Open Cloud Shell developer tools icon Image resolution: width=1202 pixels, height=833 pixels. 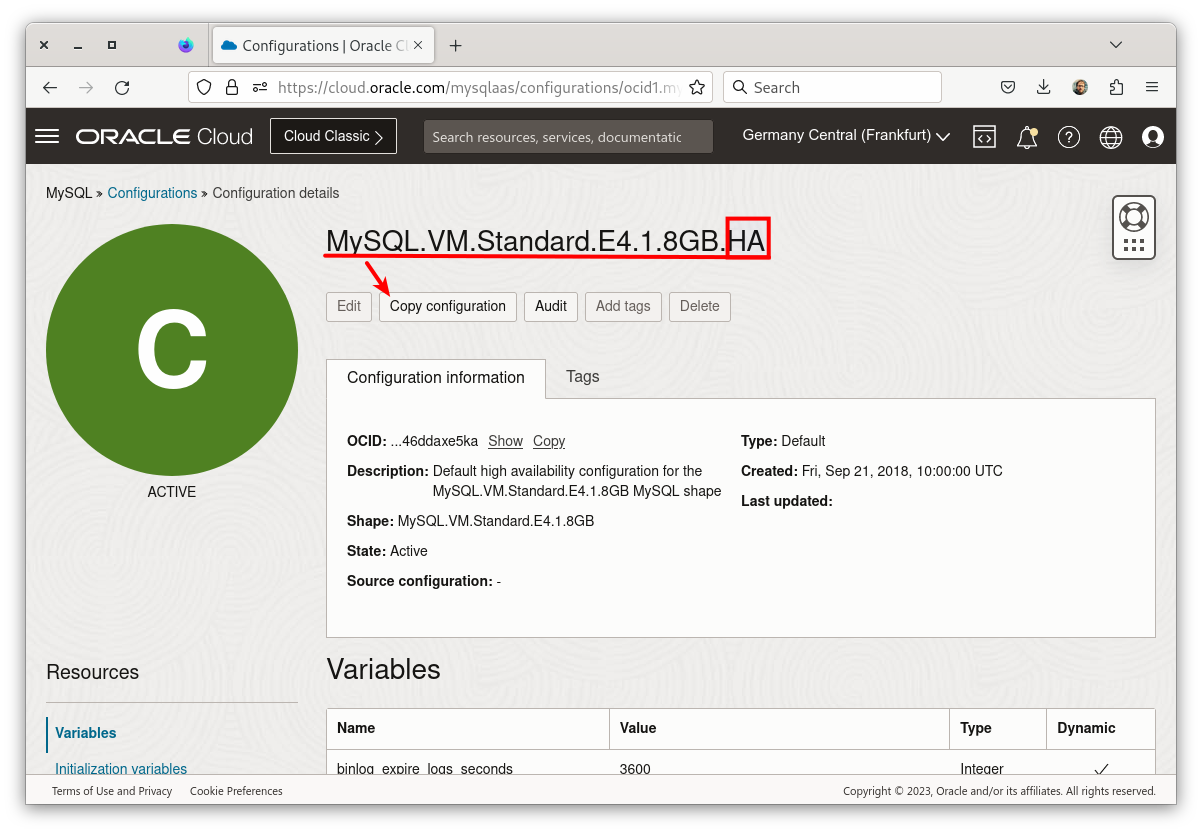pos(984,137)
